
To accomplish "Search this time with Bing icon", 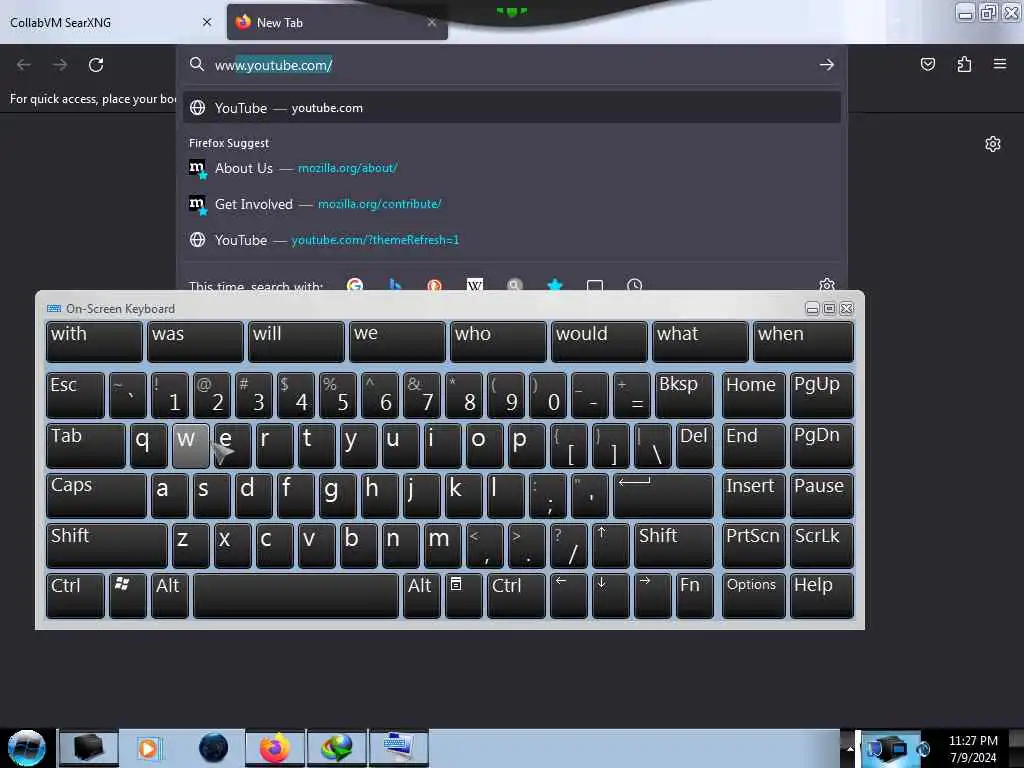I will coord(394,285).
